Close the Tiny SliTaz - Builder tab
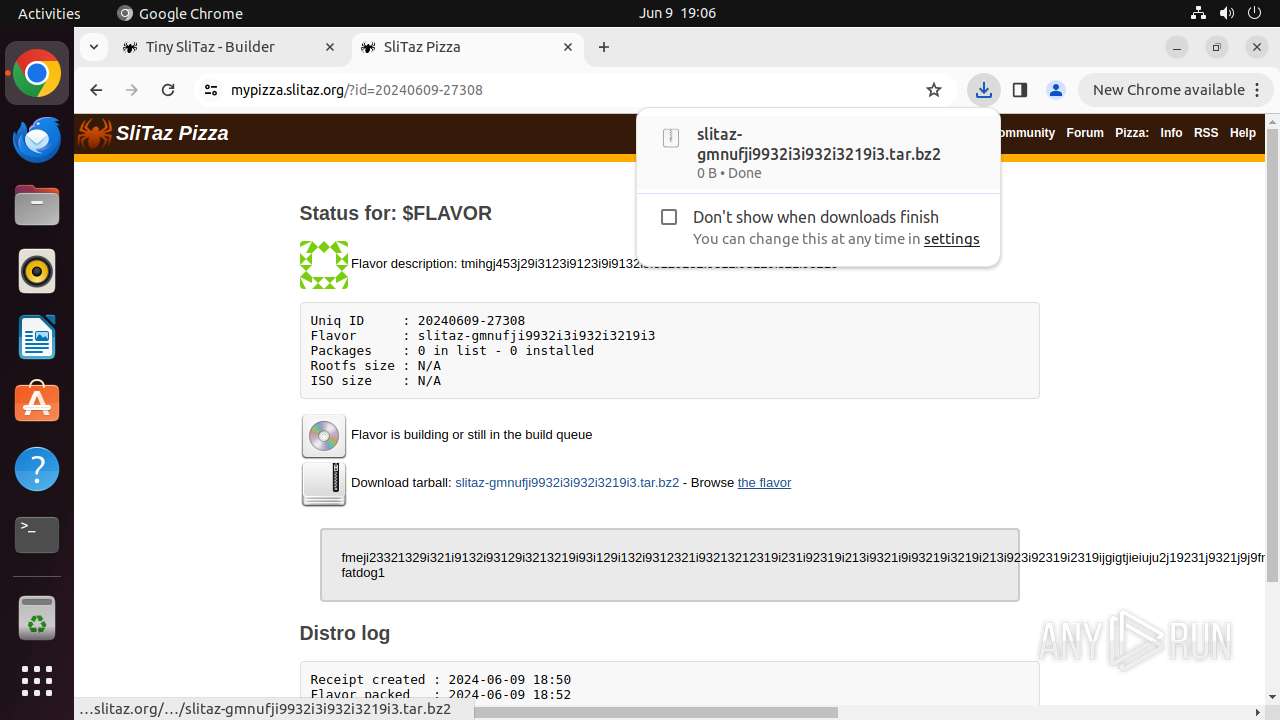 pyautogui.click(x=330, y=47)
